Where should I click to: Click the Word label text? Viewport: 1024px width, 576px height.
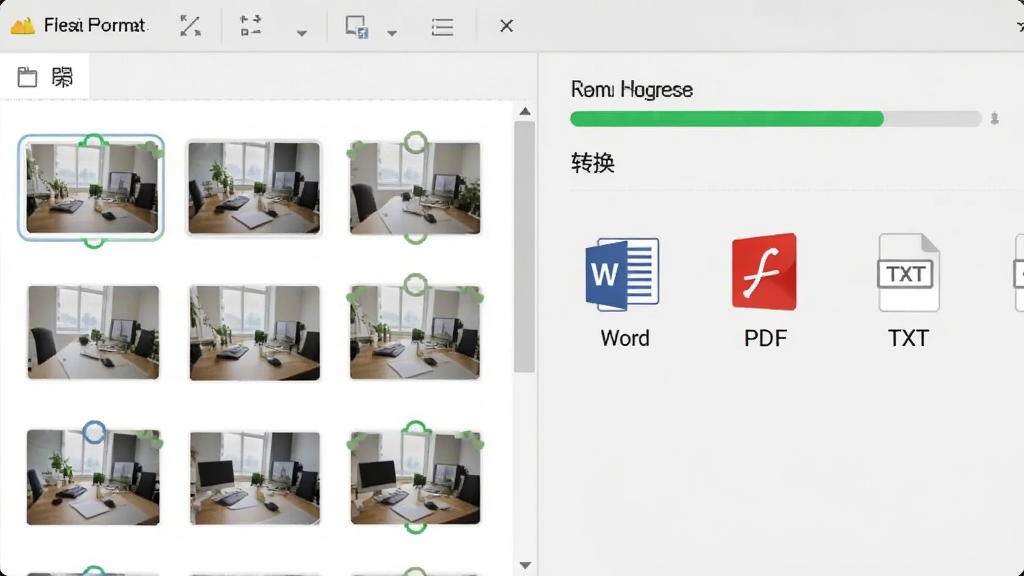tap(625, 338)
